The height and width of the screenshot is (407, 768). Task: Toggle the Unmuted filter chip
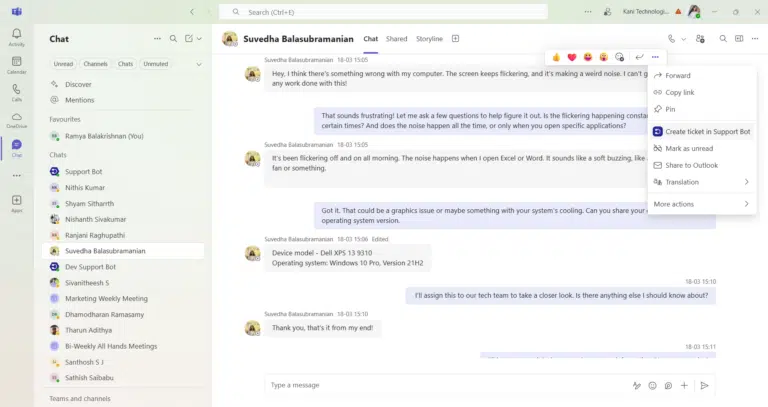[x=156, y=64]
